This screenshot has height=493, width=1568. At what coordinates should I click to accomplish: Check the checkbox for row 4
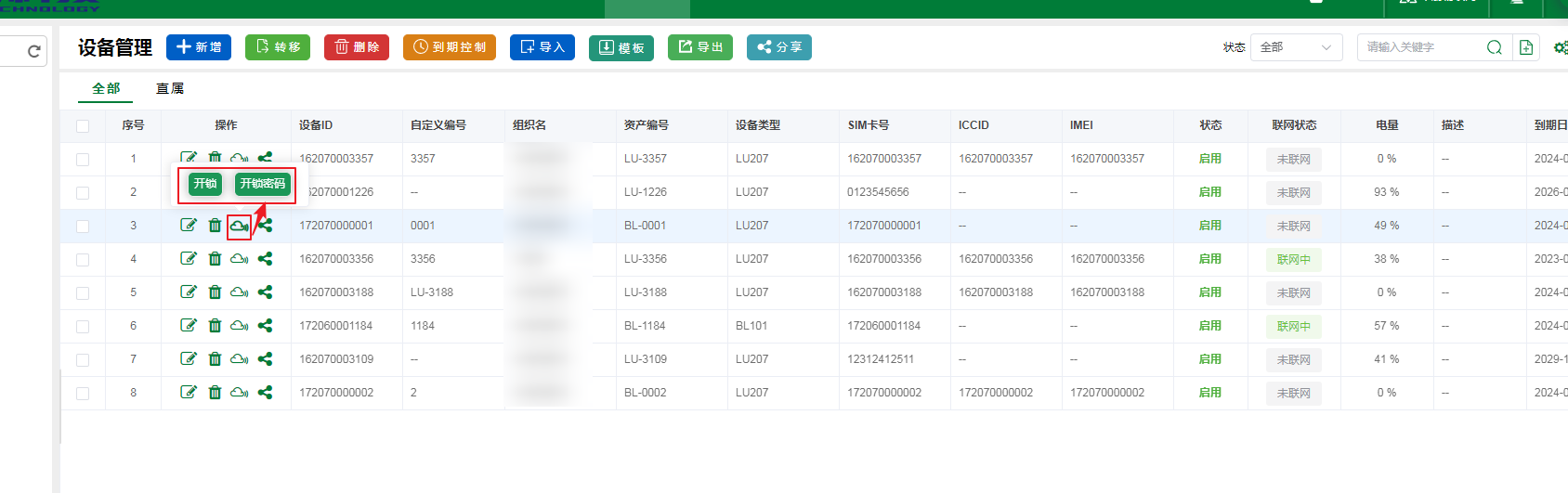click(83, 259)
